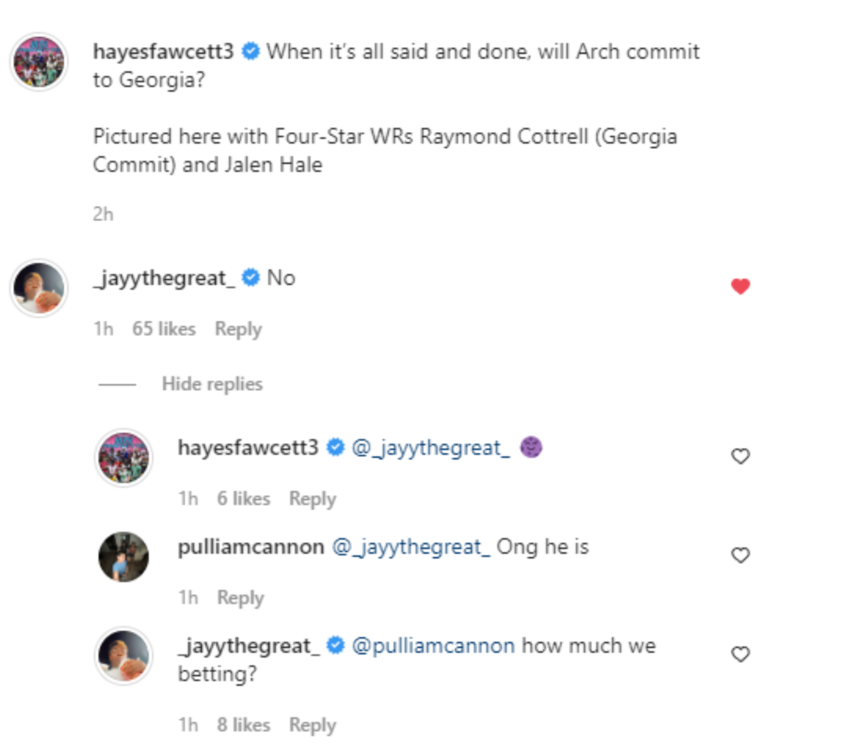Screen dimensions: 862x750
Task: View the 65 likes list
Action: point(164,329)
